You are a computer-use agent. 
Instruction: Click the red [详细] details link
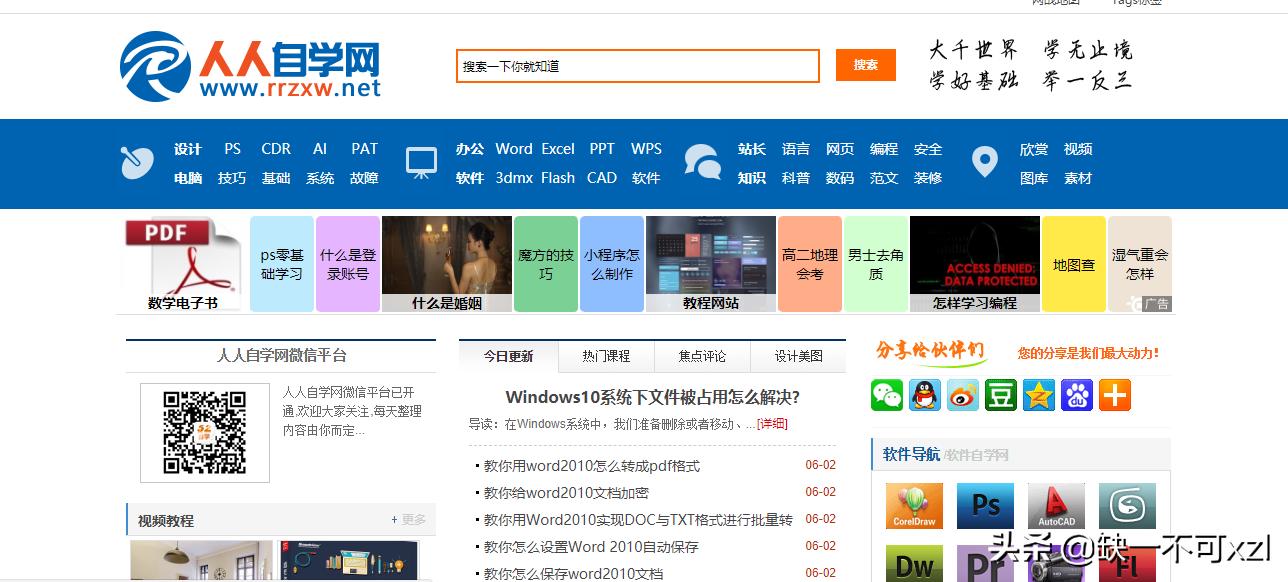tap(772, 424)
